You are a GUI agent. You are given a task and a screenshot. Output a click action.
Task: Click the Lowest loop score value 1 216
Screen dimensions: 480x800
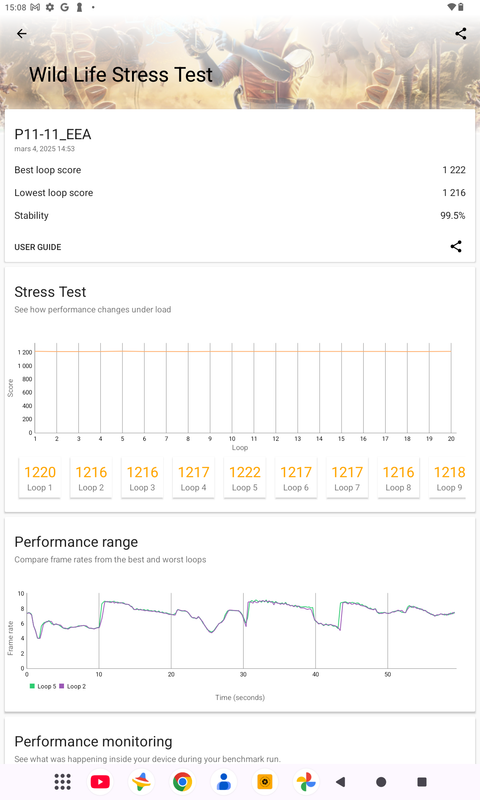(x=454, y=193)
